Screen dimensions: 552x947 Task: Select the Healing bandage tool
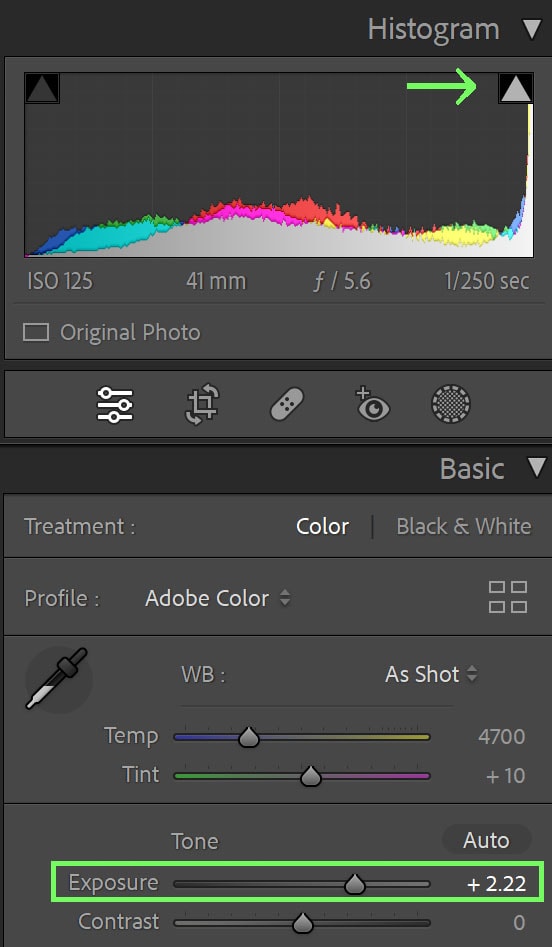[287, 404]
